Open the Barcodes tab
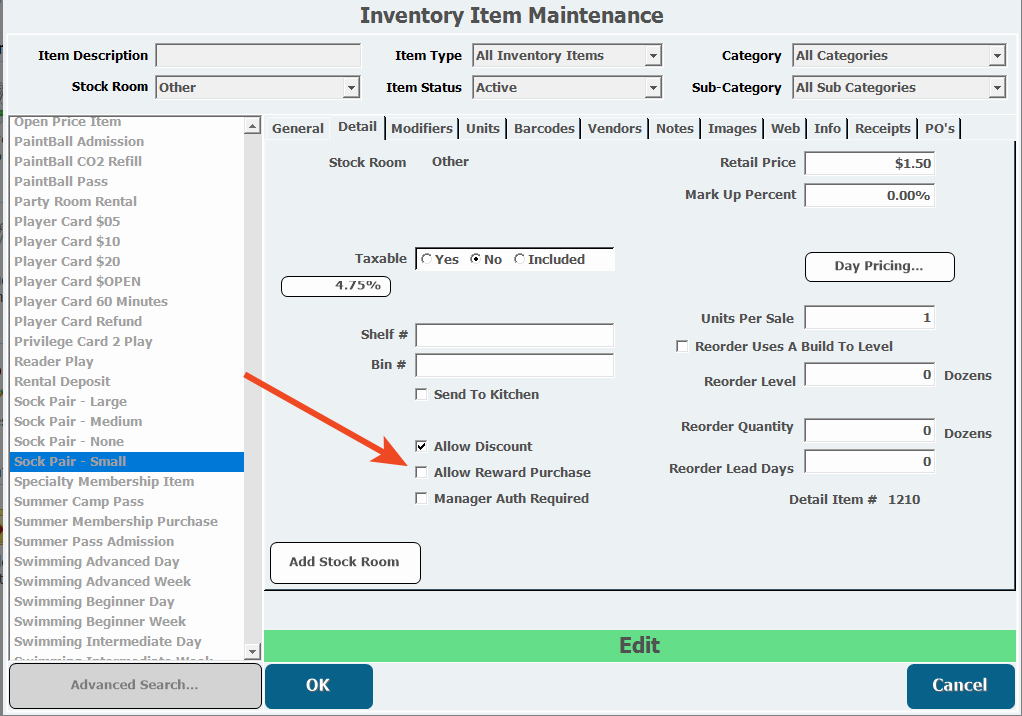The height and width of the screenshot is (716, 1022). click(544, 128)
